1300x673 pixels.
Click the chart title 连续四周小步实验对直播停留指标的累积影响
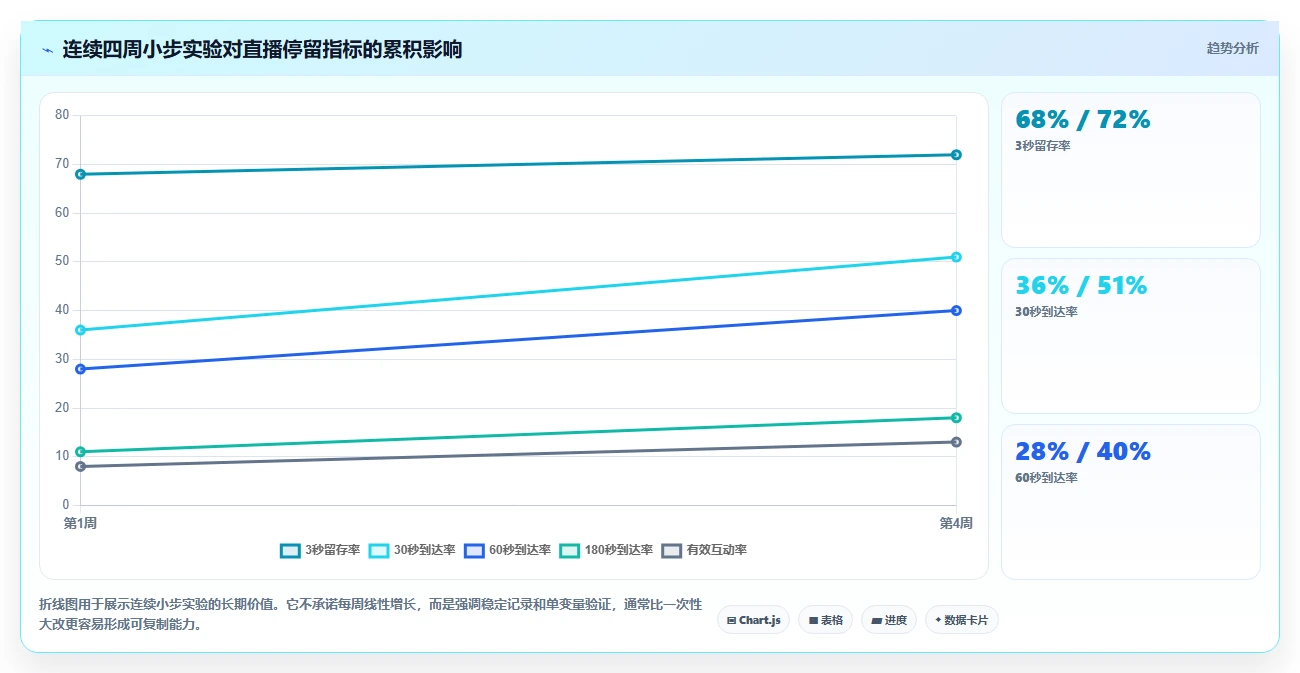(262, 49)
